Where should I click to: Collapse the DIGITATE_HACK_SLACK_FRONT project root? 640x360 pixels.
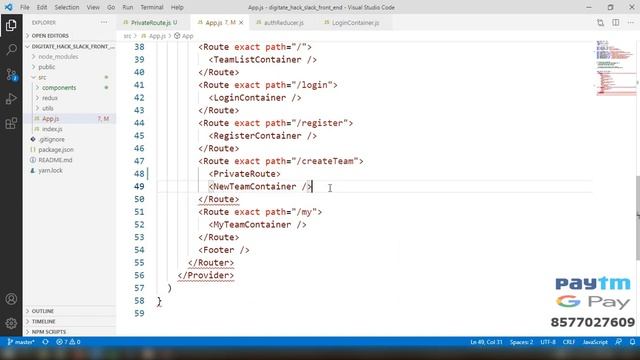pos(69,46)
